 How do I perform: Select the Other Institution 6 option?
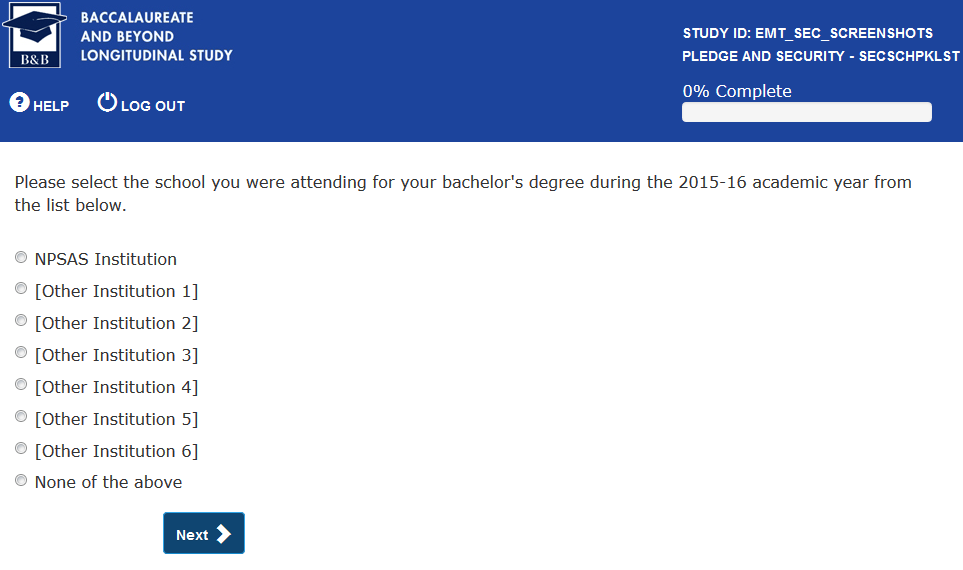(21, 450)
